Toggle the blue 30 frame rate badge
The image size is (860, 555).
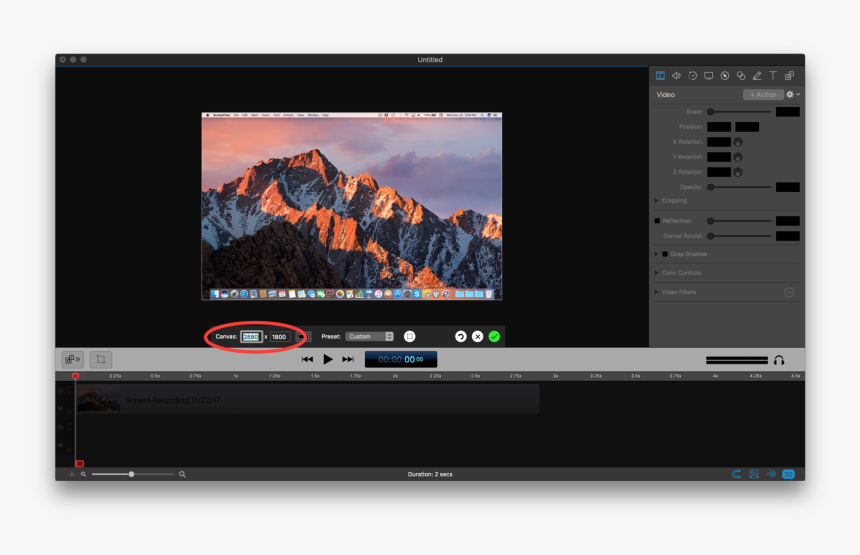tap(788, 474)
